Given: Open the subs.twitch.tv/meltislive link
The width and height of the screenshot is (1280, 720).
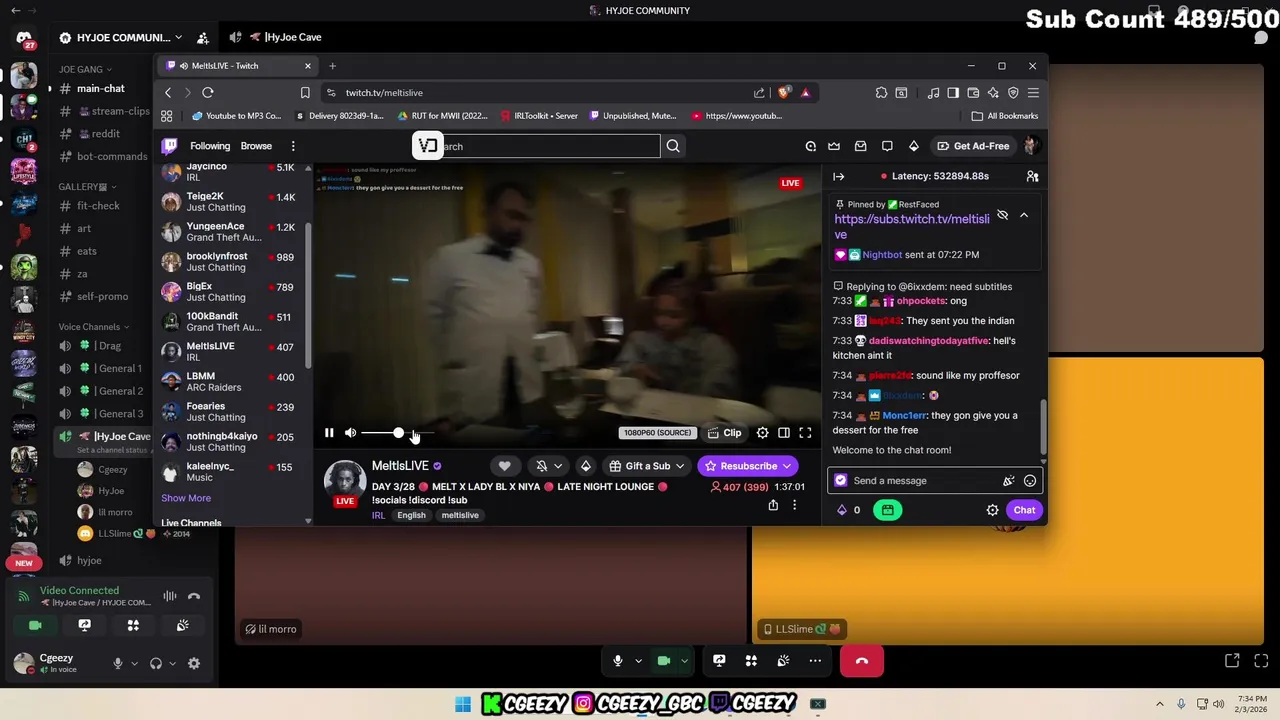Looking at the screenshot, I should click(911, 226).
